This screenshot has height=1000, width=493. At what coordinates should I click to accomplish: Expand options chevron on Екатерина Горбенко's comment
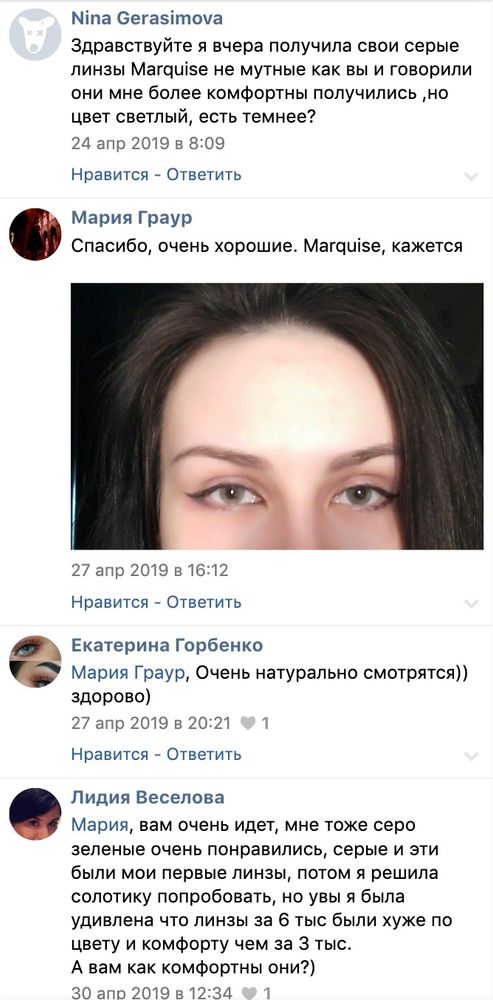tap(471, 756)
